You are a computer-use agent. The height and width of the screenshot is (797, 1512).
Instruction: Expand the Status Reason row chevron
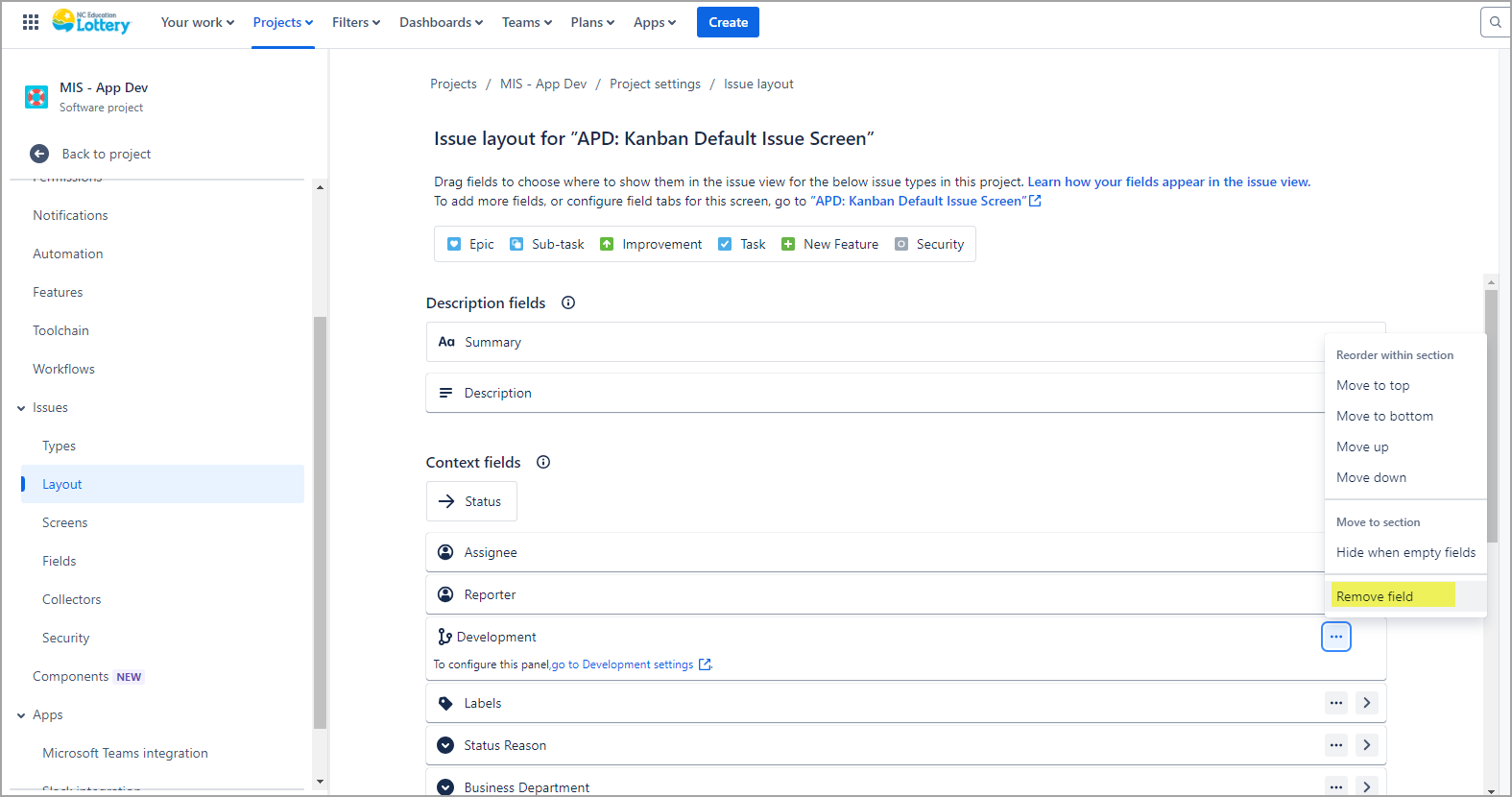(x=1367, y=745)
